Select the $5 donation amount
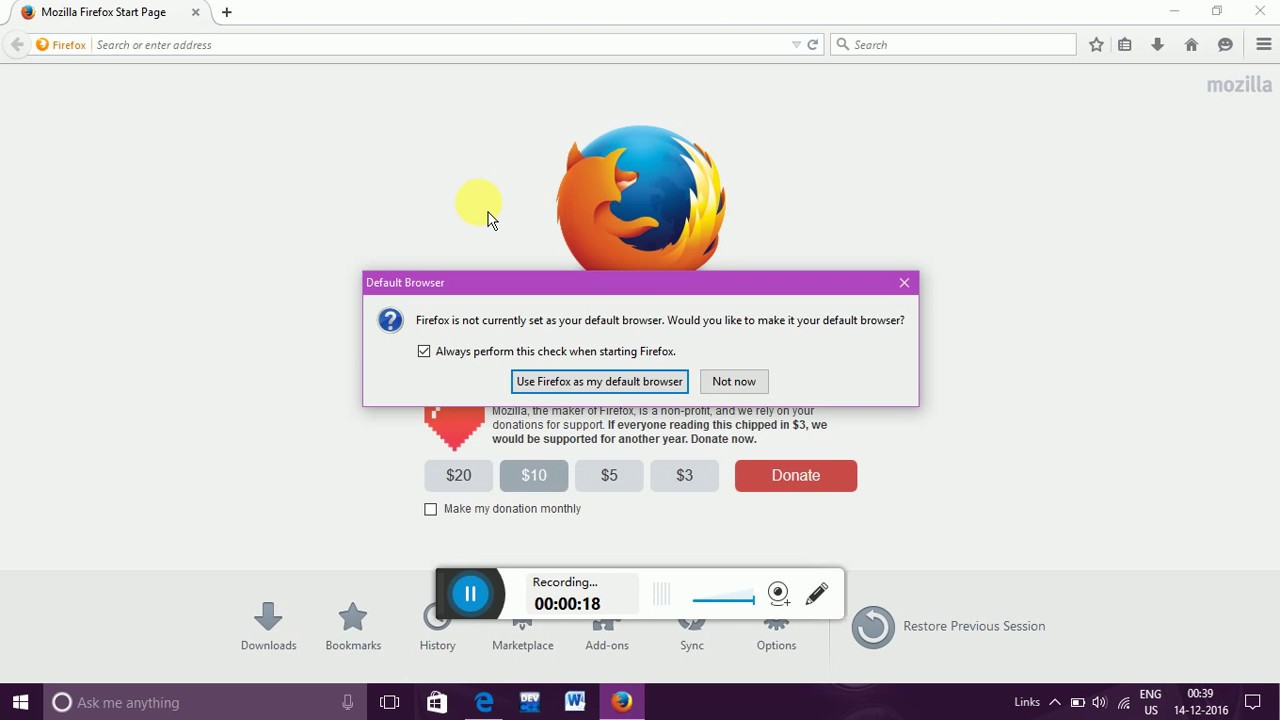This screenshot has height=720, width=1280. [x=609, y=475]
